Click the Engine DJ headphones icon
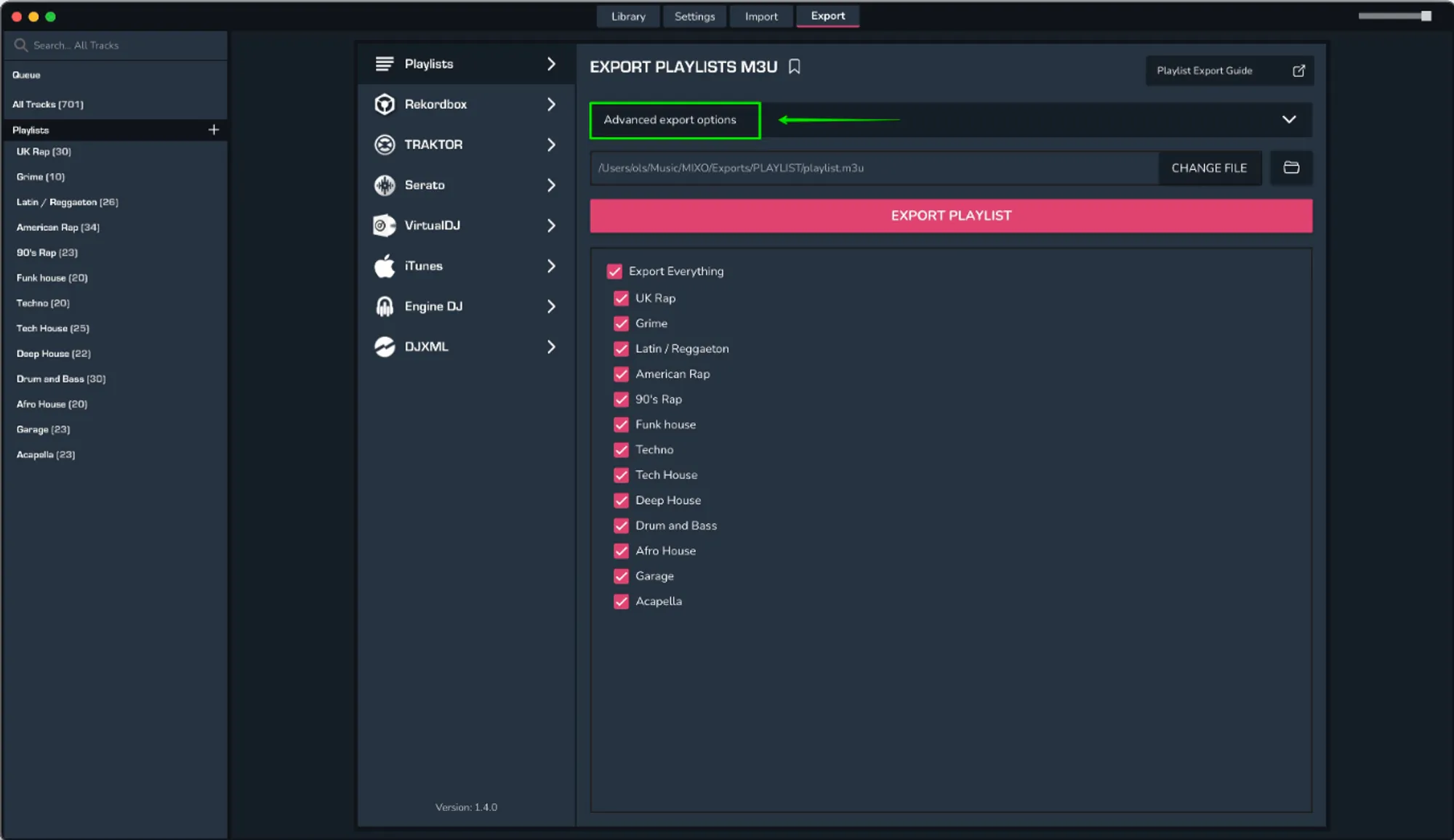Viewport: 1454px width, 840px height. point(385,307)
